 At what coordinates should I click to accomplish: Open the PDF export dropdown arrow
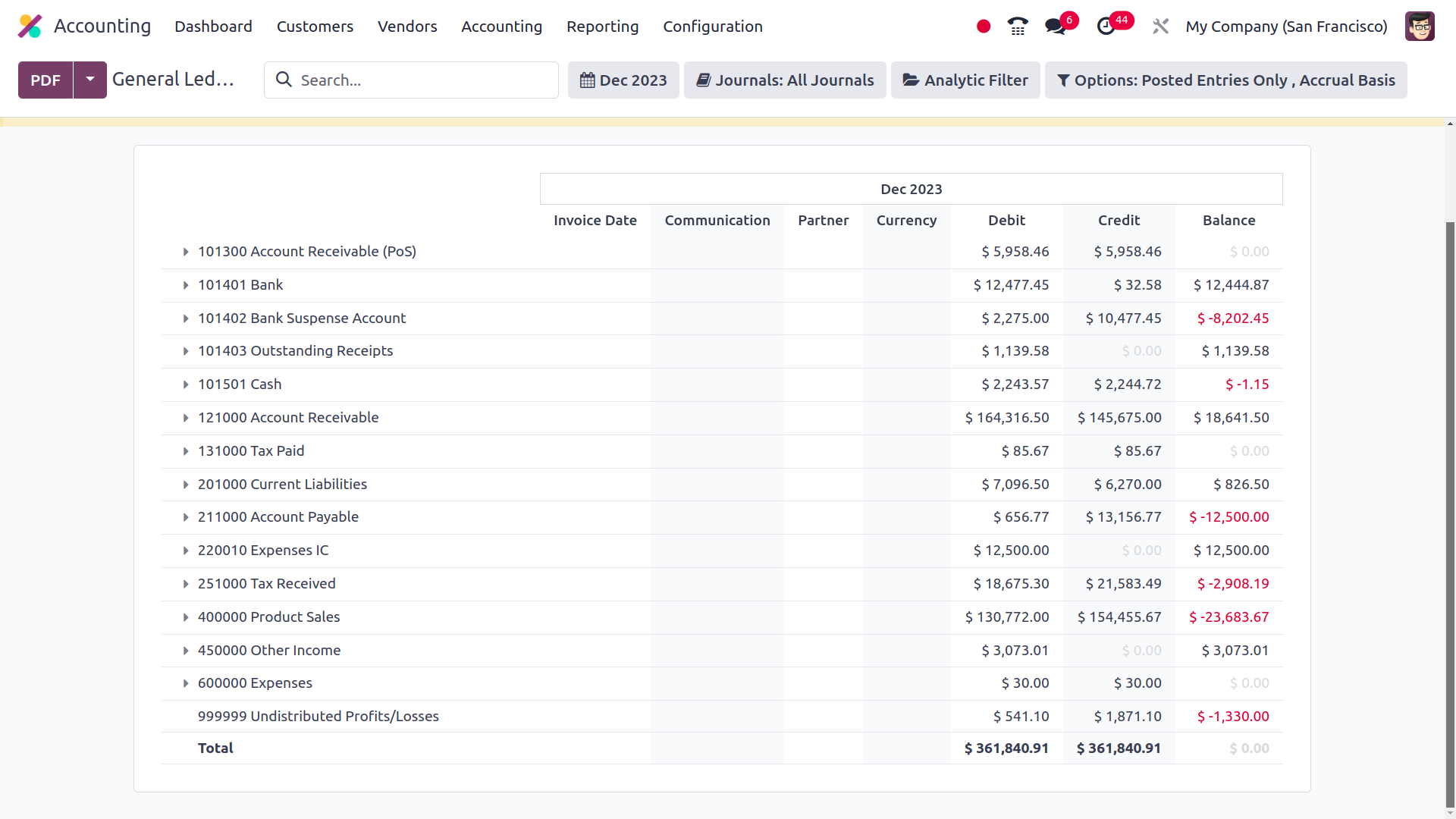[x=90, y=80]
